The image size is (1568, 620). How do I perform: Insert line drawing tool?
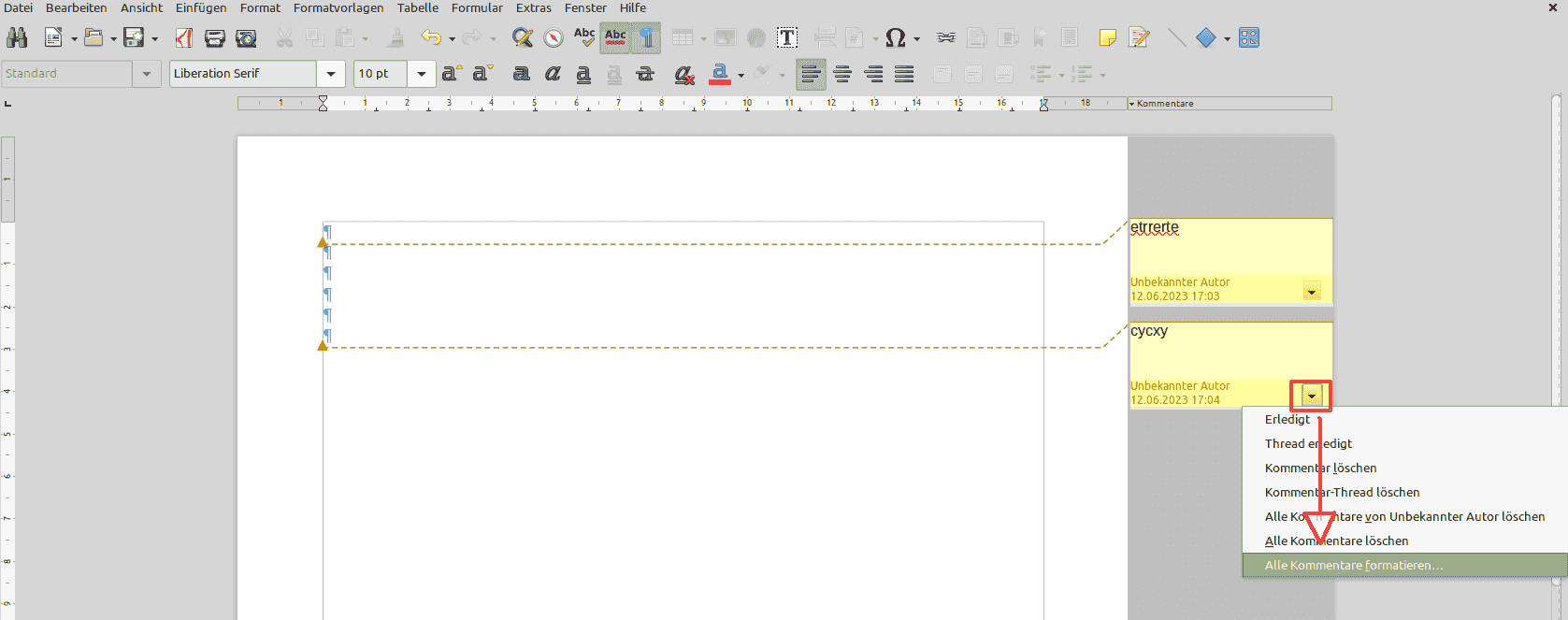pyautogui.click(x=1176, y=37)
